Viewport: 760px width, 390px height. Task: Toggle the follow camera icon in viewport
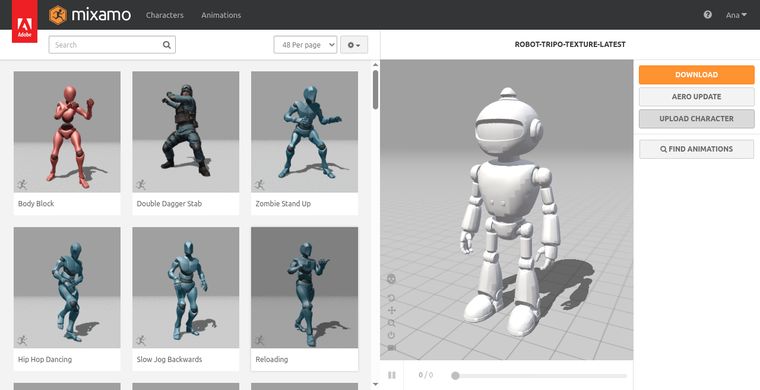coord(392,348)
